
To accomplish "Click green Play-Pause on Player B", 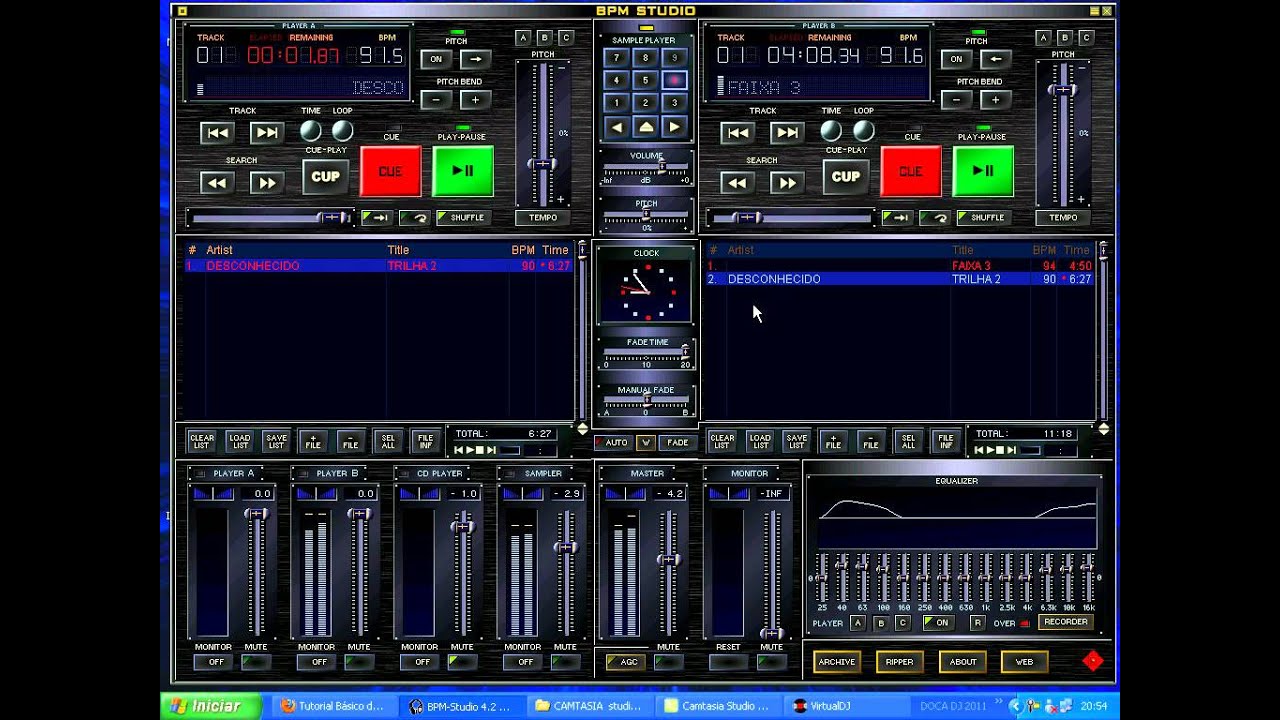I will click(983, 171).
